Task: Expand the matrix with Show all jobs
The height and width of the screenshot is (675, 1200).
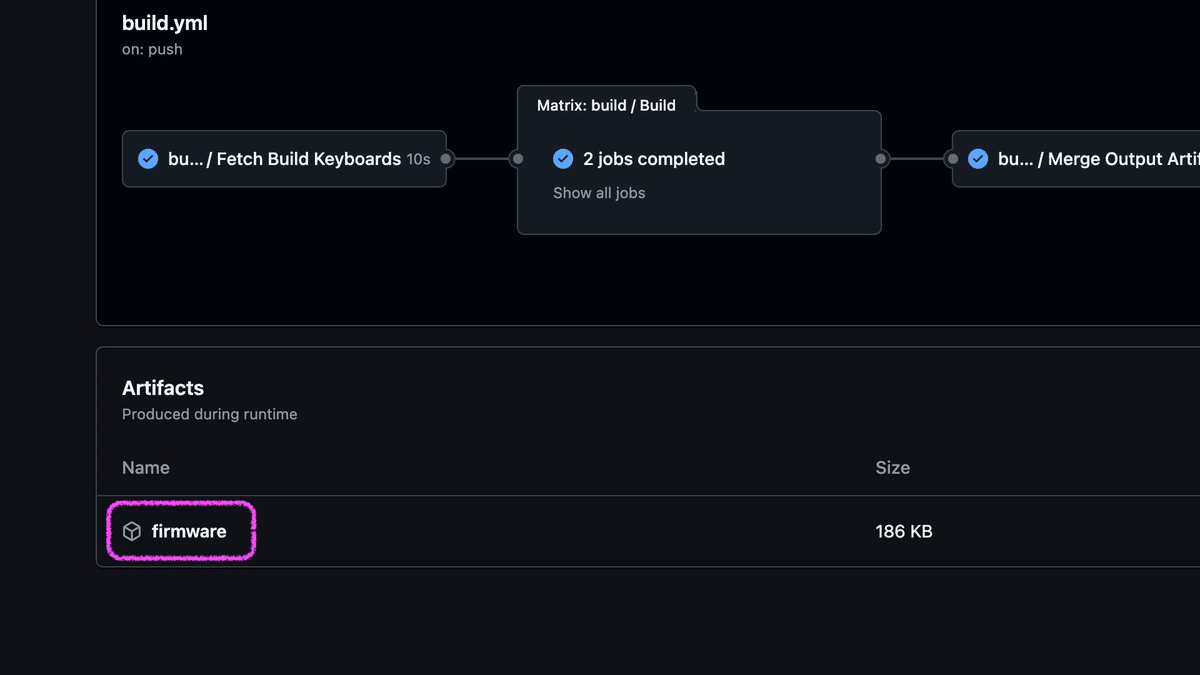Action: tap(599, 193)
